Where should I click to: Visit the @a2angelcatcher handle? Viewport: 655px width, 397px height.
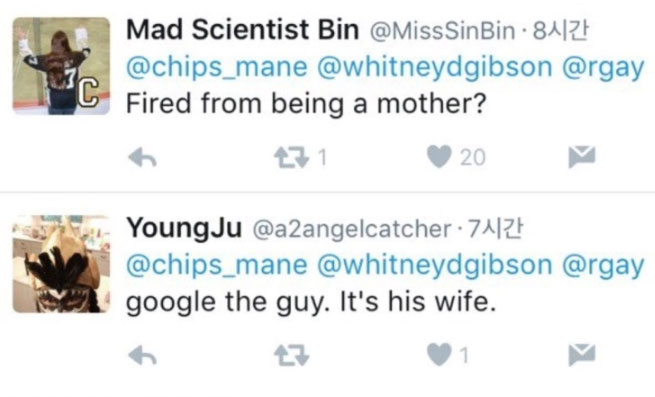[351, 229]
